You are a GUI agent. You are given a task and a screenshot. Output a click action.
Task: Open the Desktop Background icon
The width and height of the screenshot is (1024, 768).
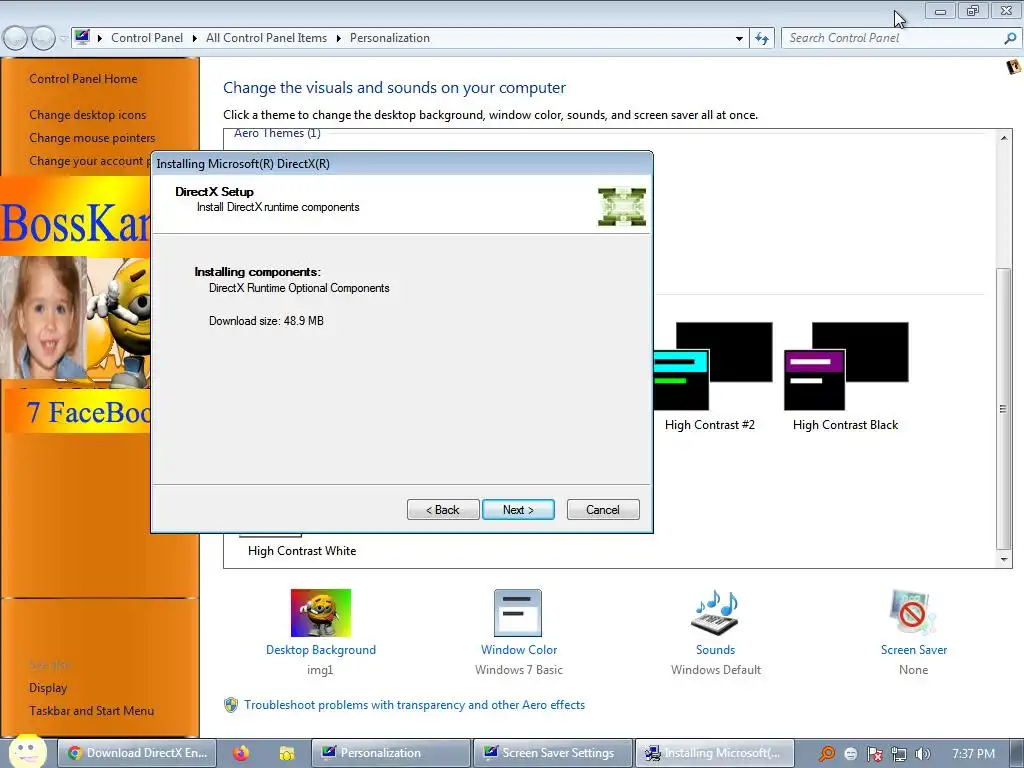click(321, 613)
